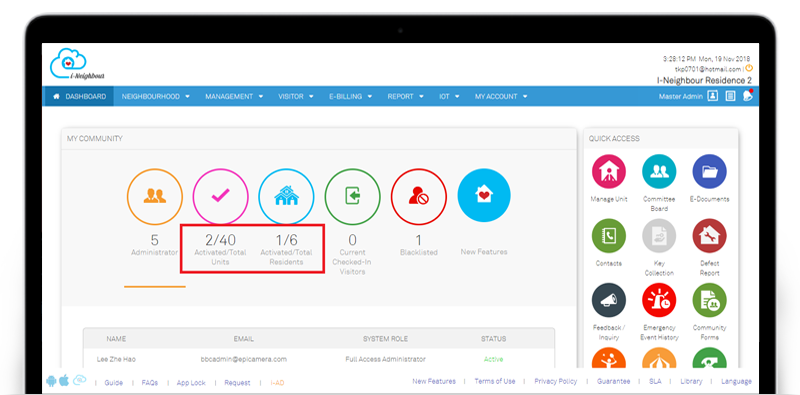
Task: Open the E-Documents folder icon
Action: 709,171
